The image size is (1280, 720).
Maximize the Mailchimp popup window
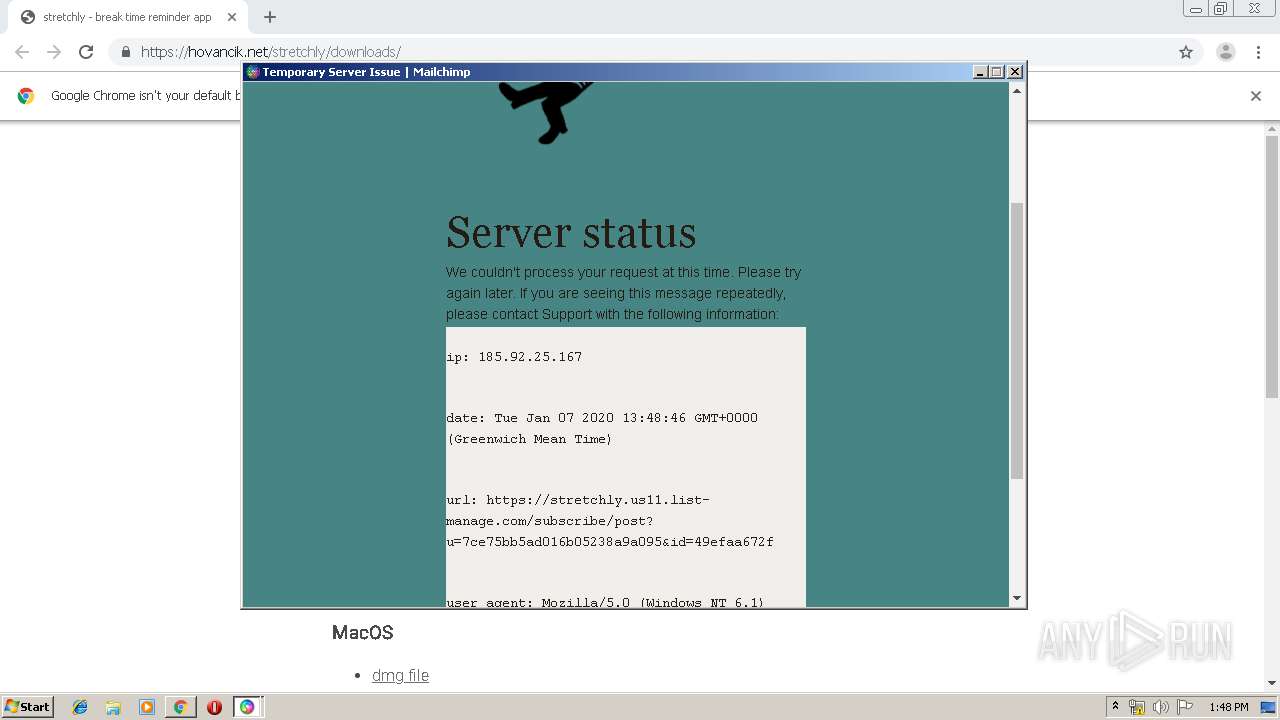coord(997,72)
